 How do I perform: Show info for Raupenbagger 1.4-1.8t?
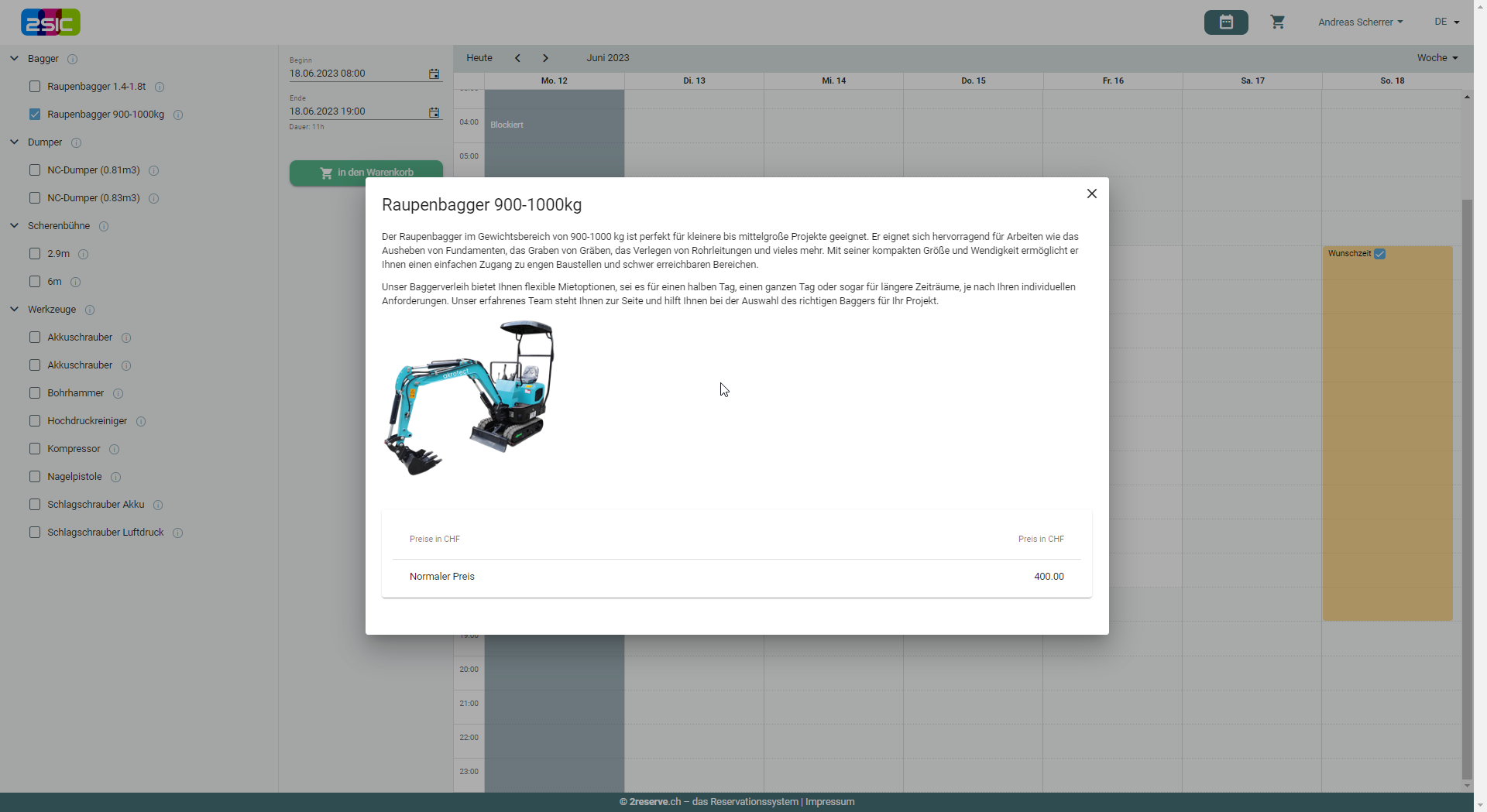(160, 87)
